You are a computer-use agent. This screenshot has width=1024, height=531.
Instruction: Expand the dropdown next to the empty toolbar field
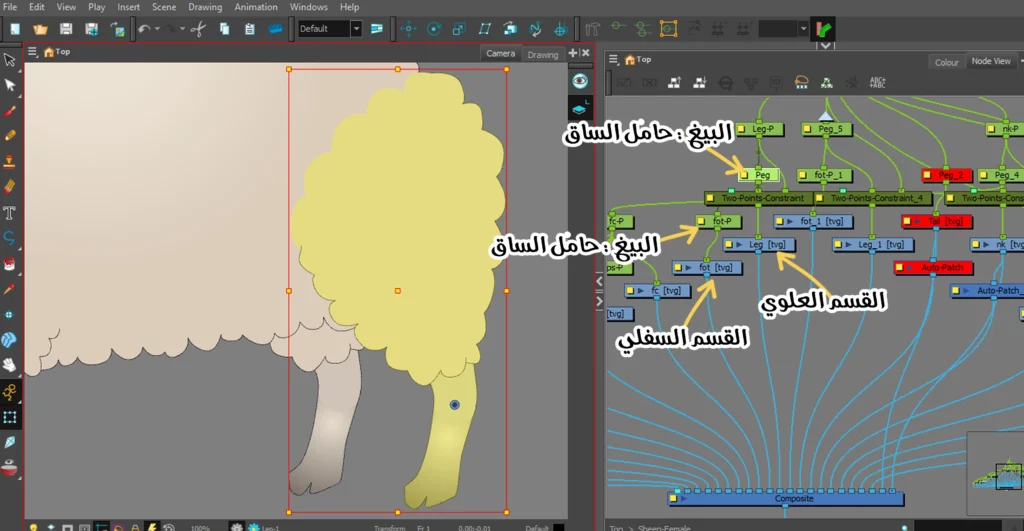coord(803,29)
